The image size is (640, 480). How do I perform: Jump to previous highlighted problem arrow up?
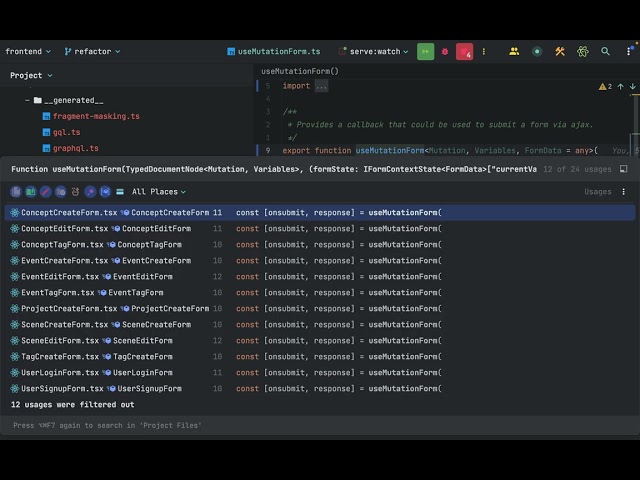pyautogui.click(x=620, y=86)
